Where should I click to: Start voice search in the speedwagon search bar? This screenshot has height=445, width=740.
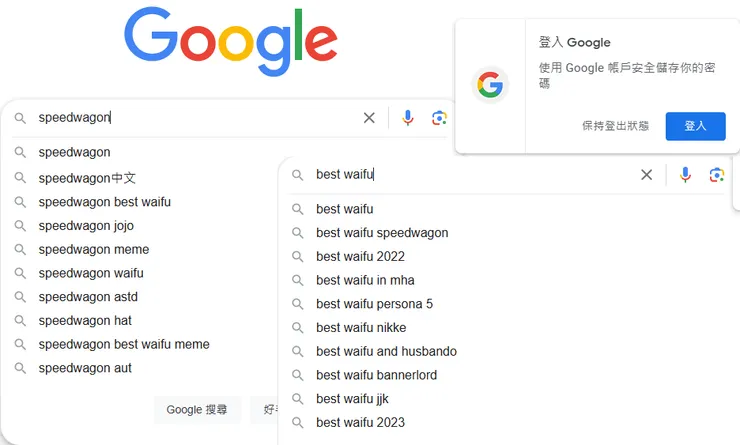(x=408, y=118)
